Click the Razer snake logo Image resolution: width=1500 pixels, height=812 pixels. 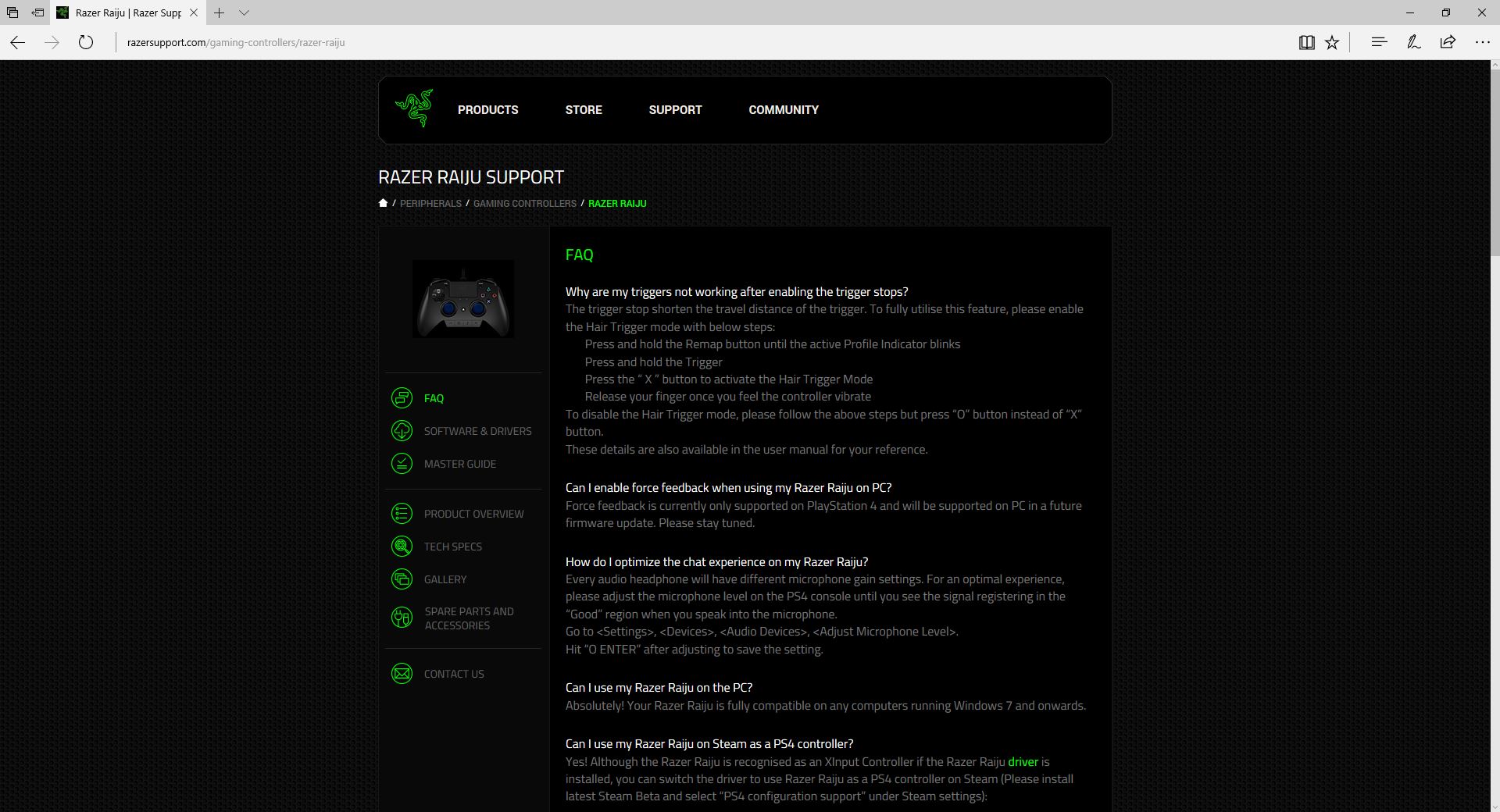414,109
